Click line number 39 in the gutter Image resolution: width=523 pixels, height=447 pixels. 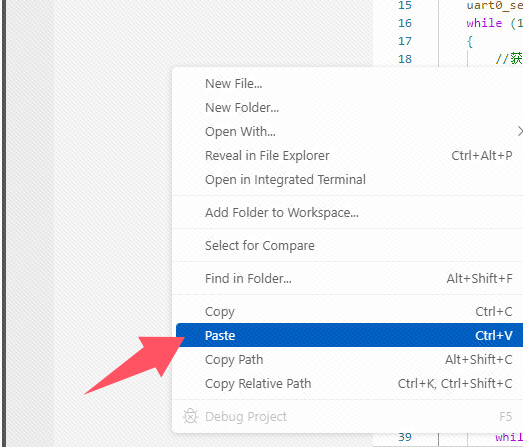(405, 437)
